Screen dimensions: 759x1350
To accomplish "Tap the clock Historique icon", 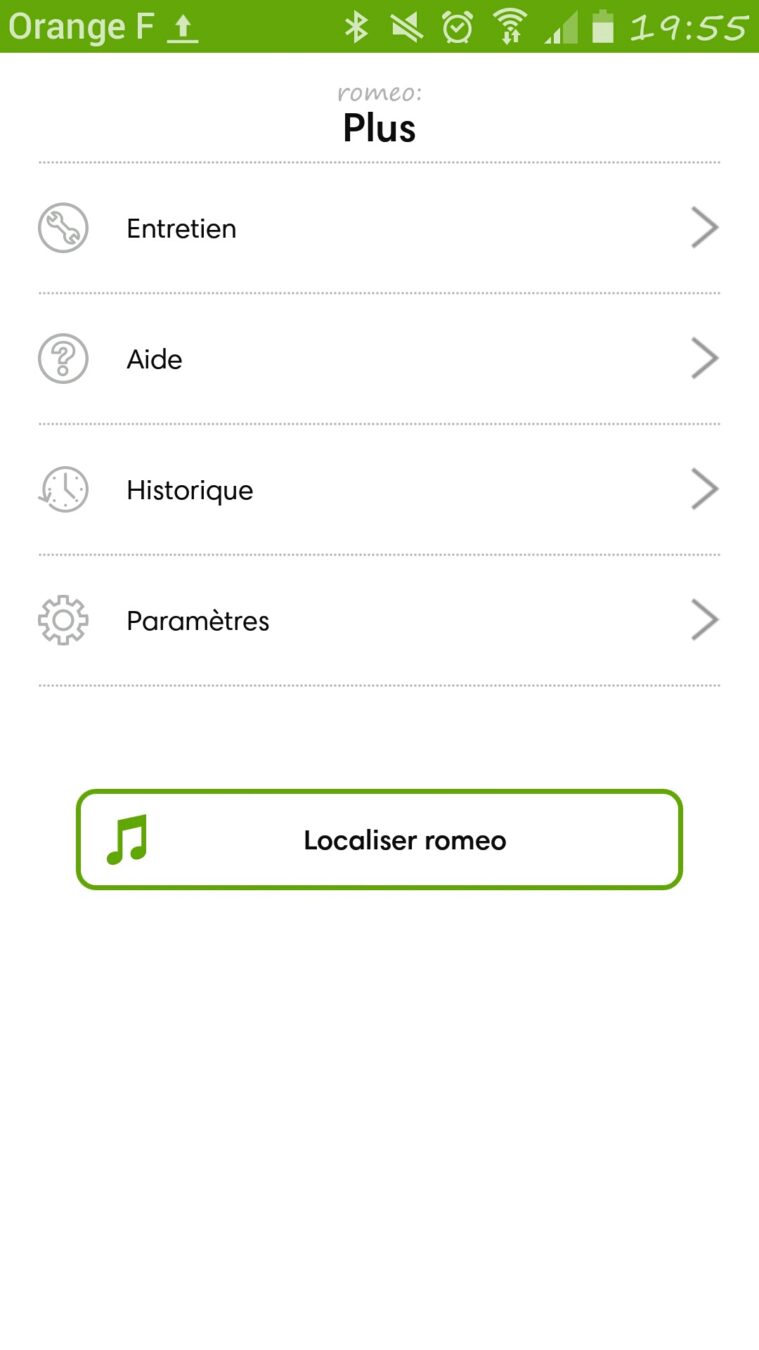I will click(x=63, y=490).
